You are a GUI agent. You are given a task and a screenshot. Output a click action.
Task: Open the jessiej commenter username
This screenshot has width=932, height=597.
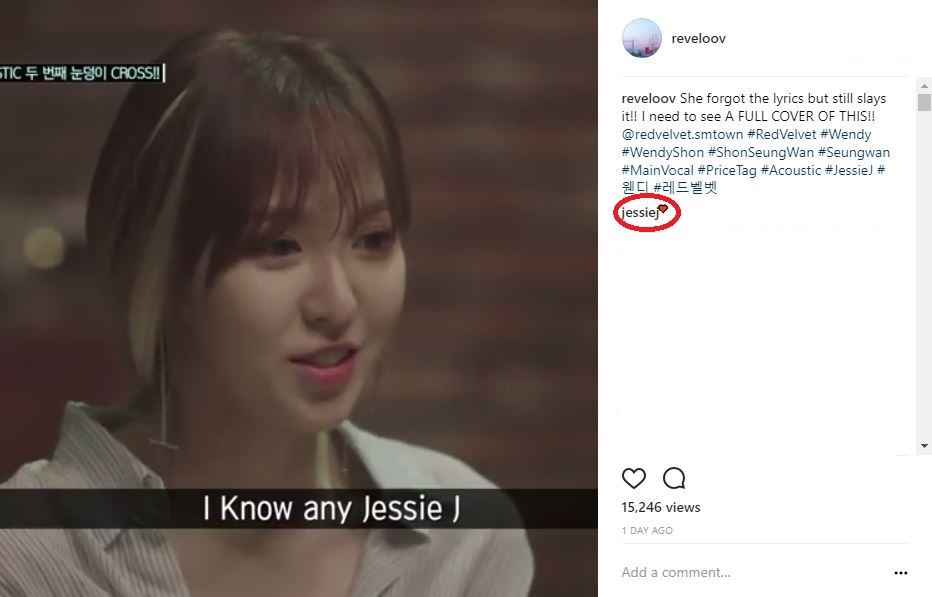point(640,213)
